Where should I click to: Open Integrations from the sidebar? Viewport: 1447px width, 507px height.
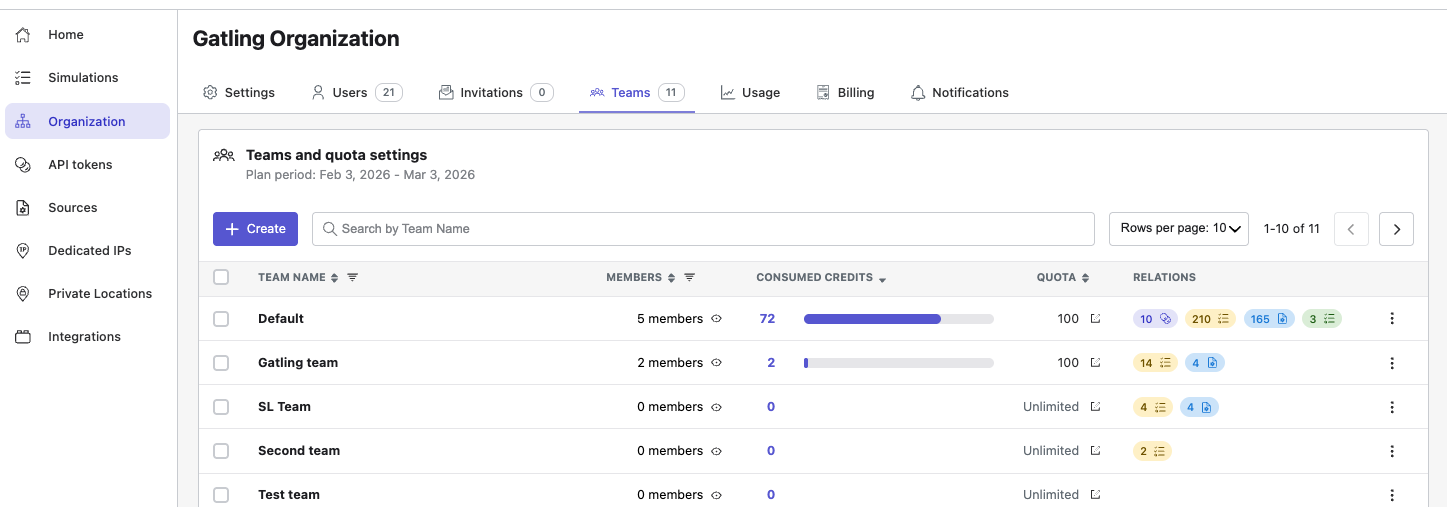point(84,337)
